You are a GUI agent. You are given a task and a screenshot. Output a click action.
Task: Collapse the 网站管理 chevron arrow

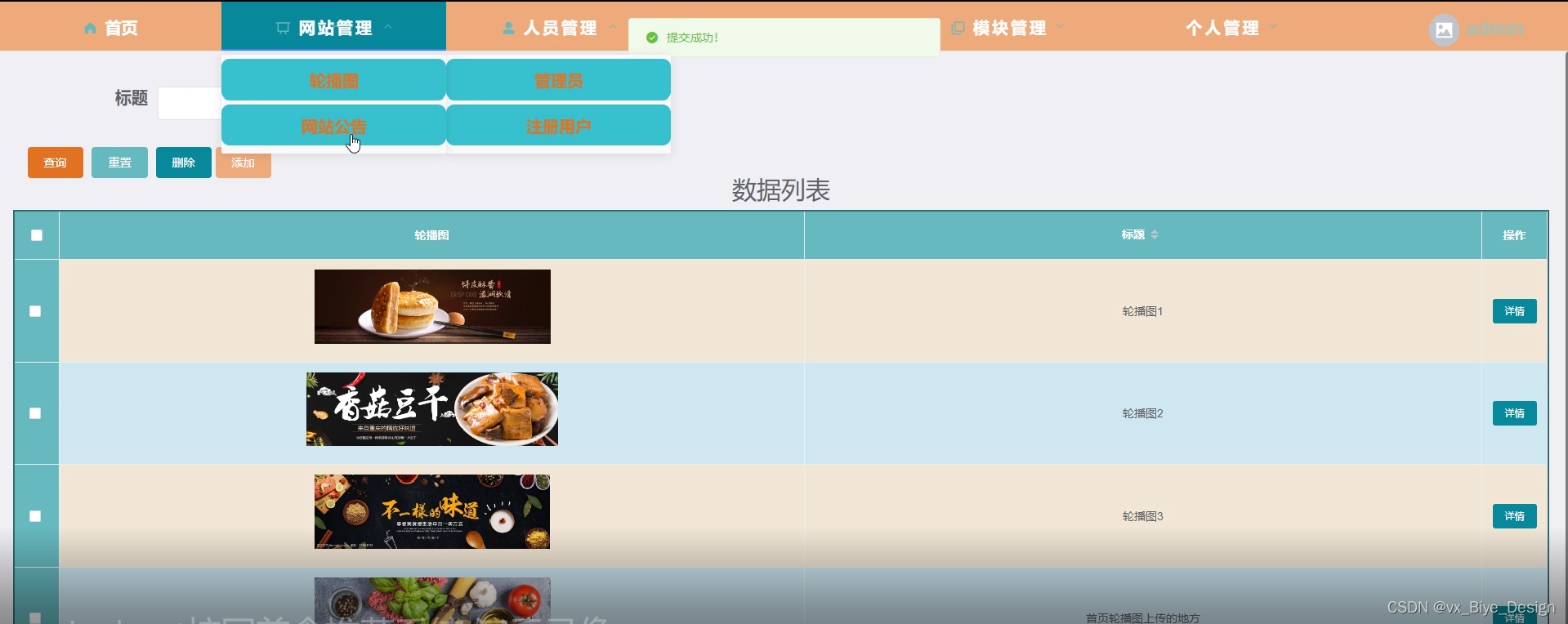[x=388, y=27]
